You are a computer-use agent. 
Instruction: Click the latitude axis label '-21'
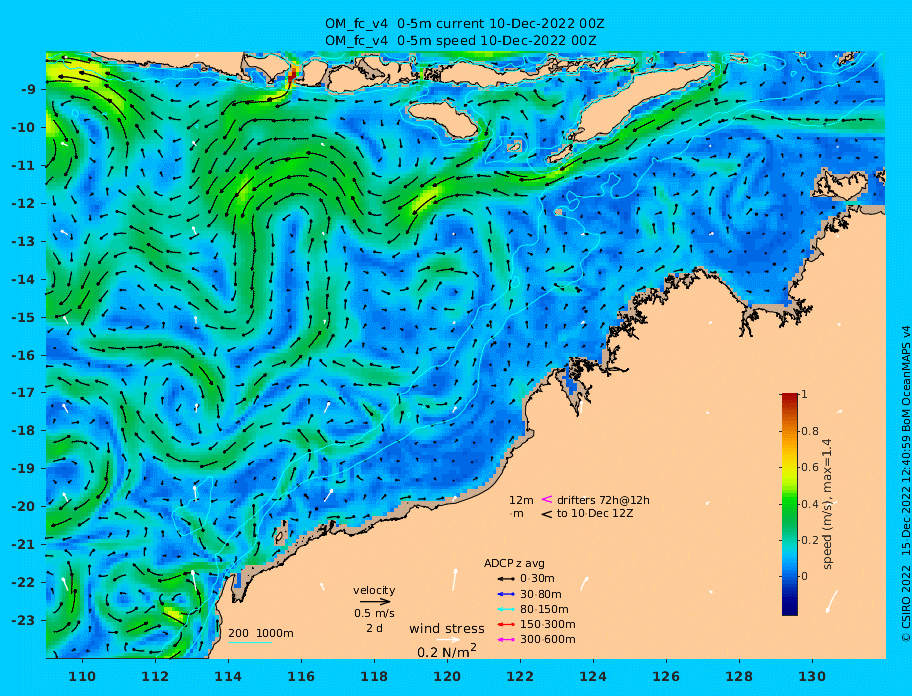pyautogui.click(x=24, y=544)
